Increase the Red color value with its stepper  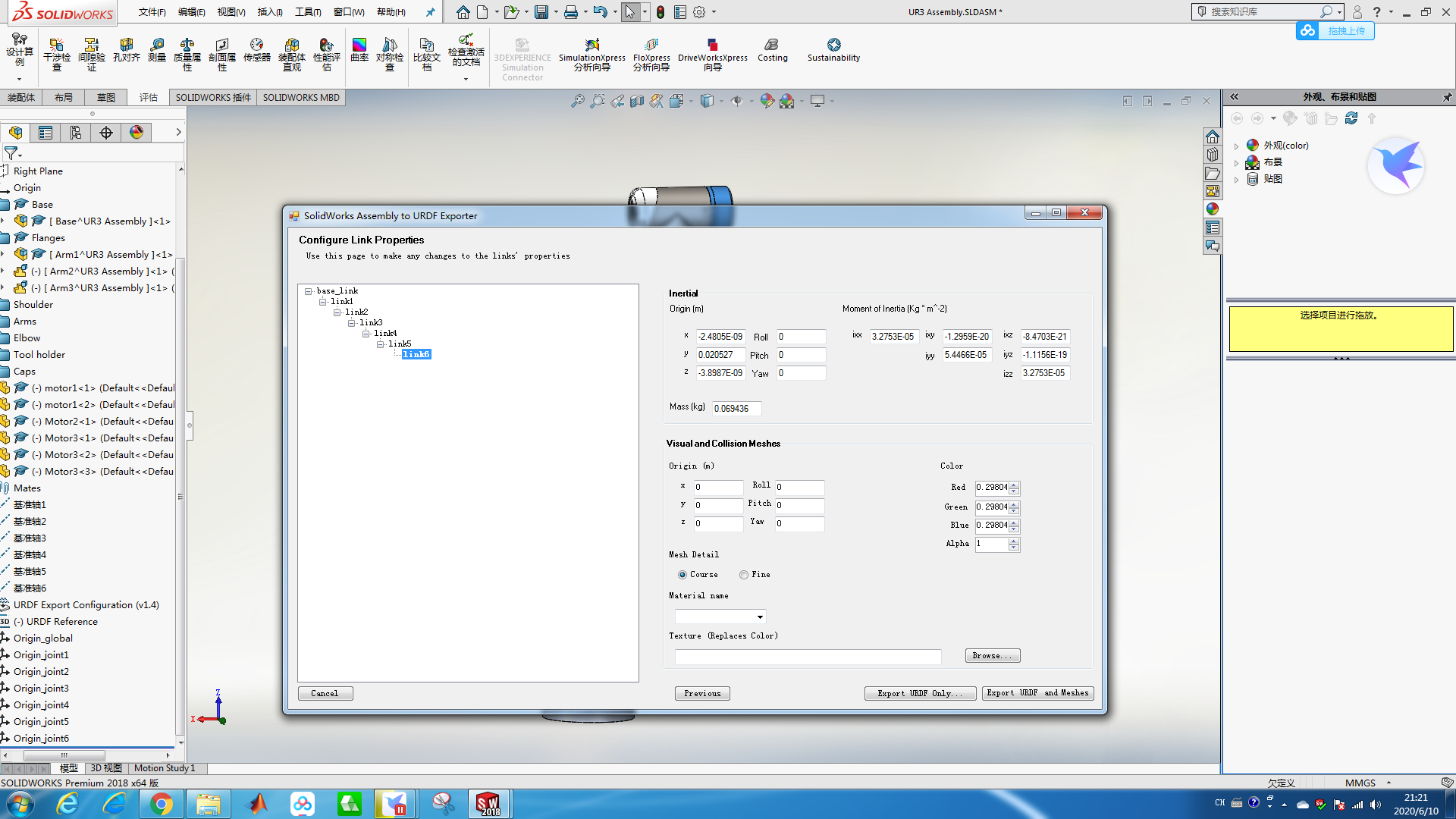1014,485
